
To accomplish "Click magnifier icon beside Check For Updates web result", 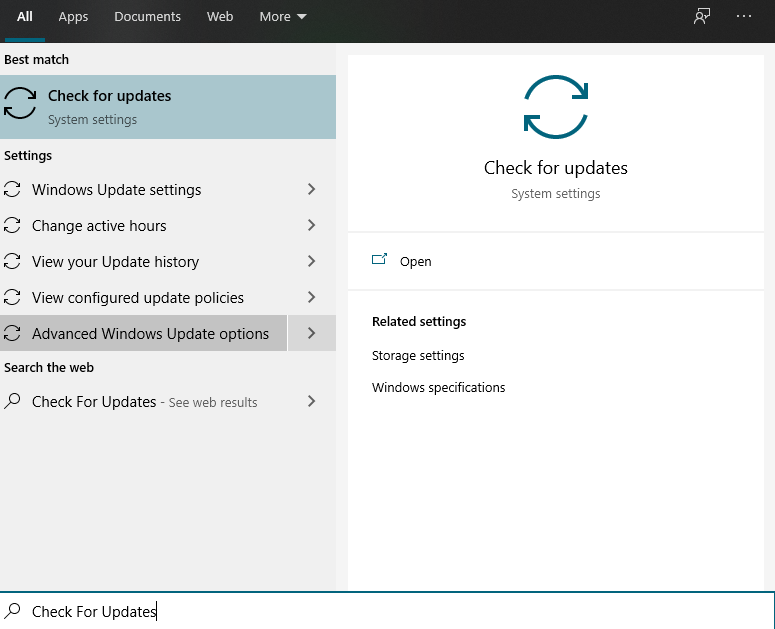I will point(12,401).
